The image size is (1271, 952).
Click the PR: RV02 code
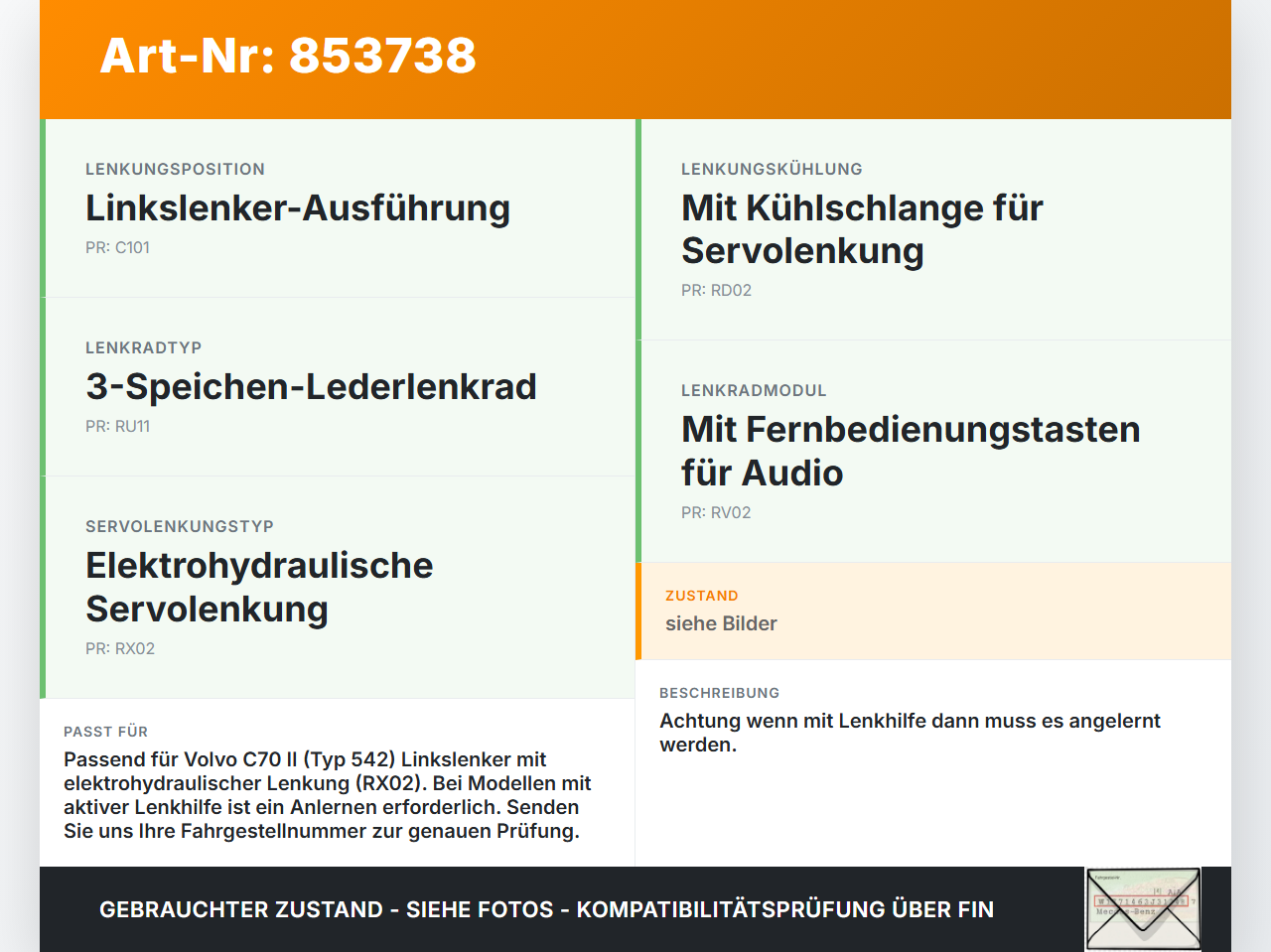716,512
